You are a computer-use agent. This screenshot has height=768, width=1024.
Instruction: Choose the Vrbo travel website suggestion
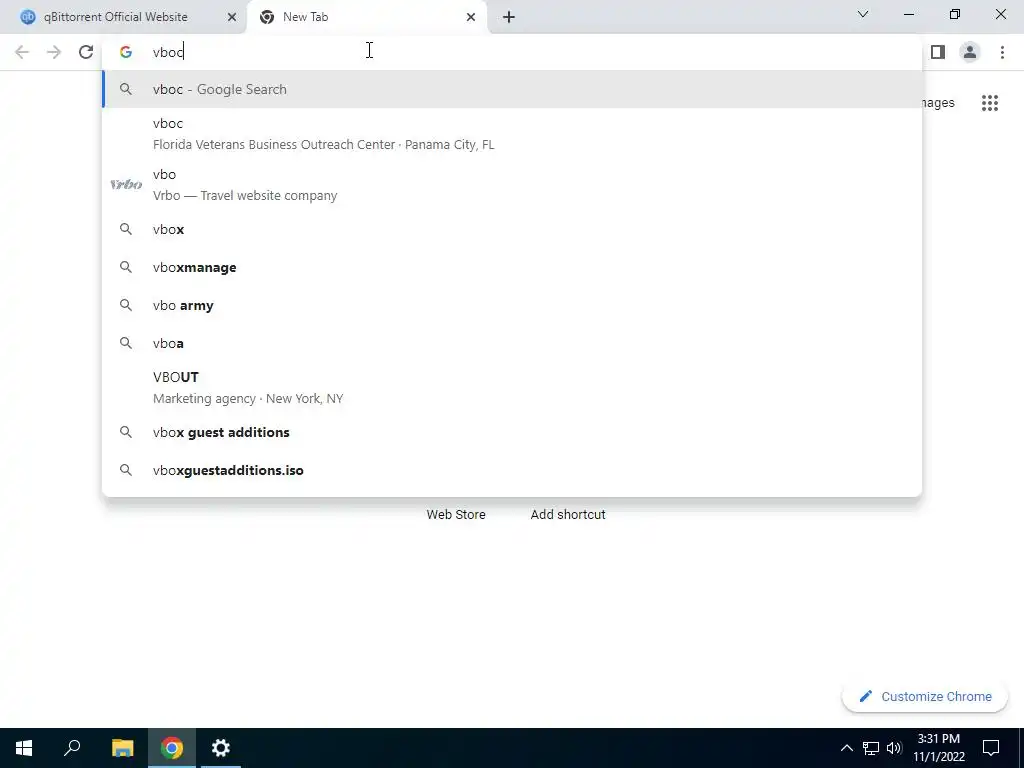513,185
